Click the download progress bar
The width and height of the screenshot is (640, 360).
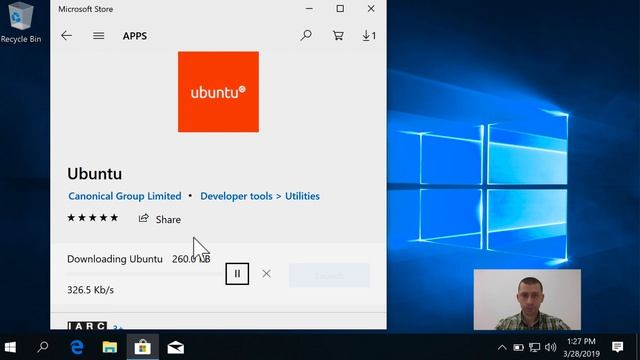point(145,274)
